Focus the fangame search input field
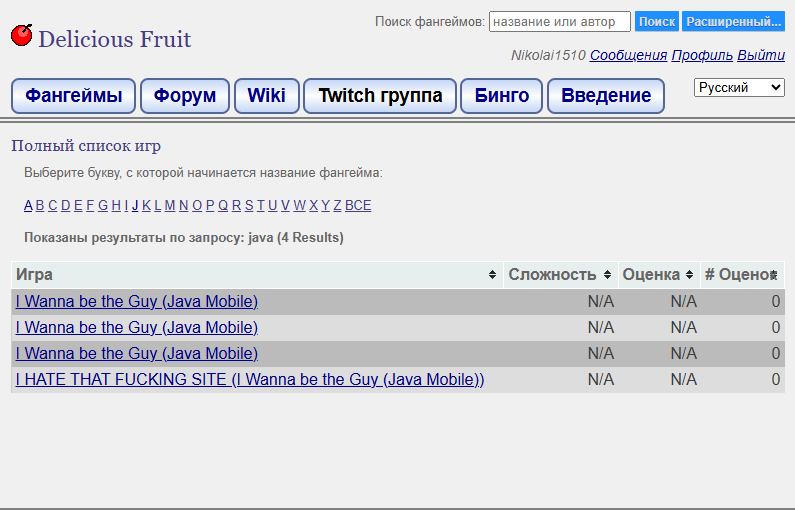Viewport: 795px width, 510px height. (x=560, y=22)
